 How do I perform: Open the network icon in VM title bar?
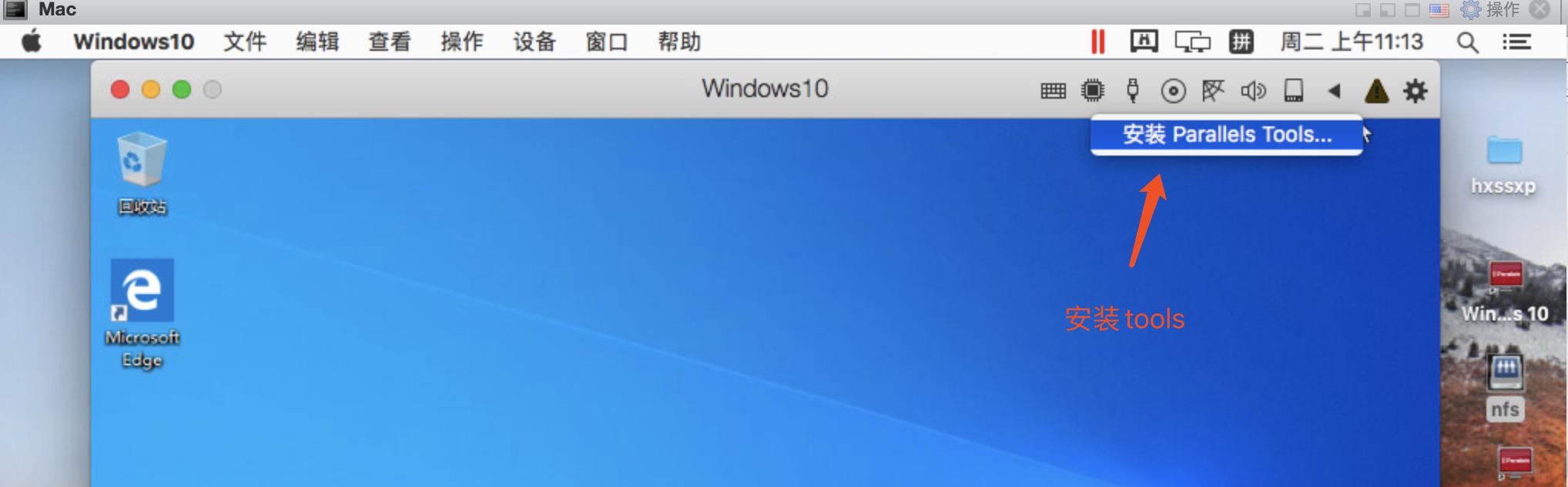[x=1213, y=91]
